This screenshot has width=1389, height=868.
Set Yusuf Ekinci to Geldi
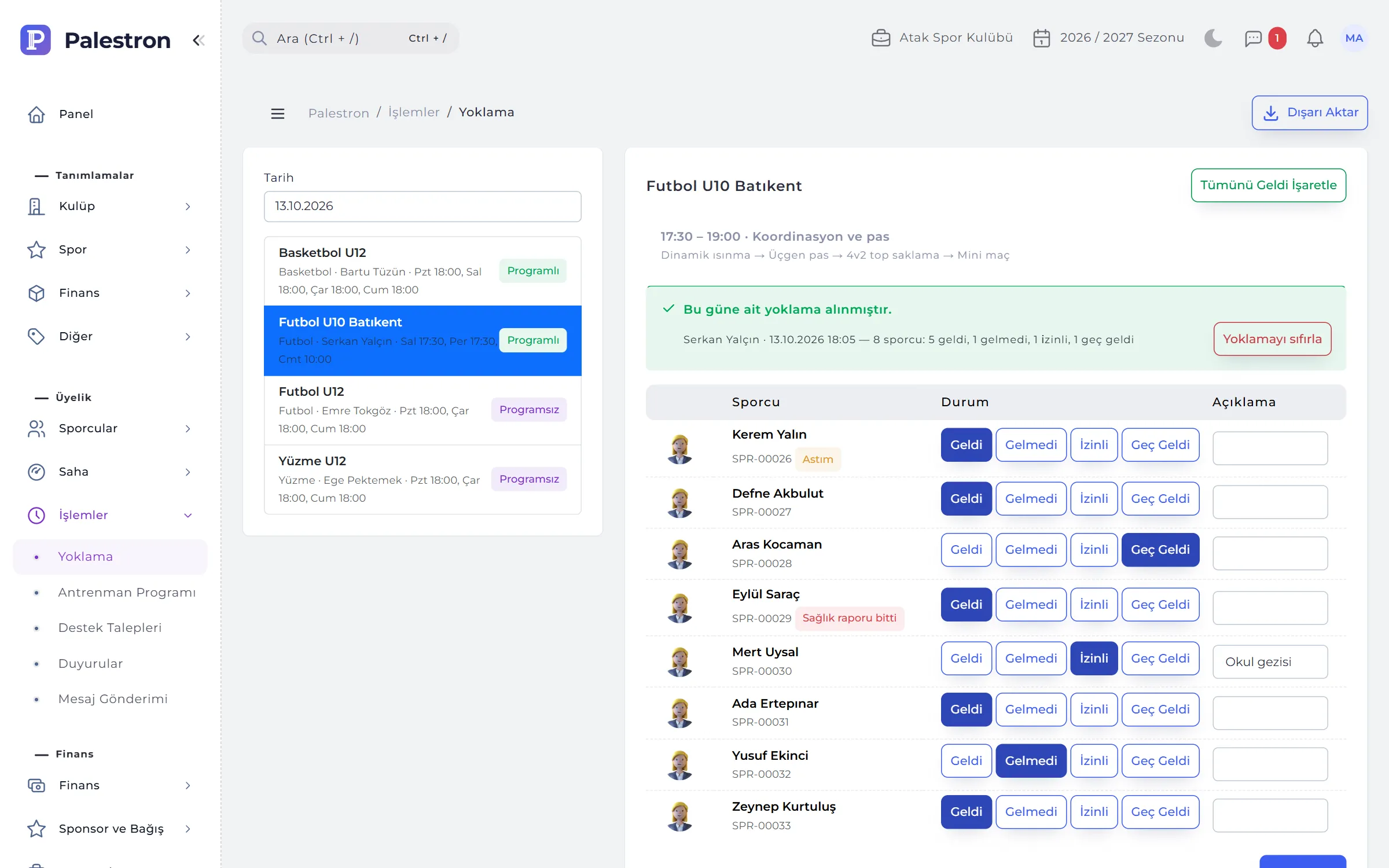(966, 761)
